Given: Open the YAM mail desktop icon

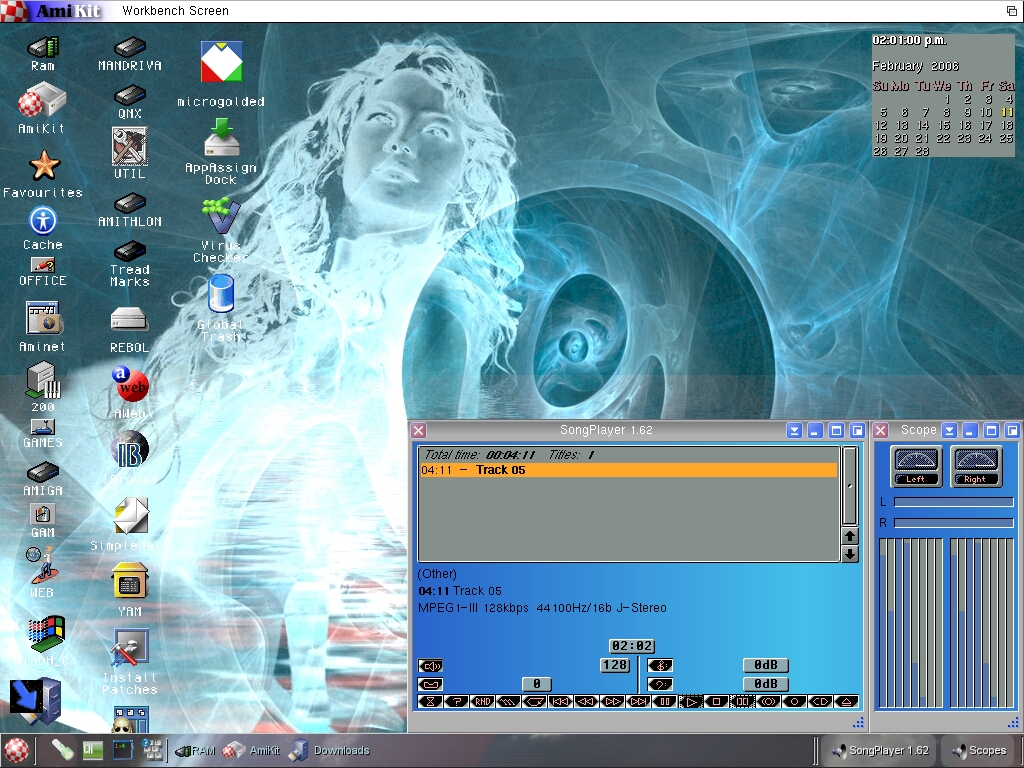Looking at the screenshot, I should click(x=129, y=588).
